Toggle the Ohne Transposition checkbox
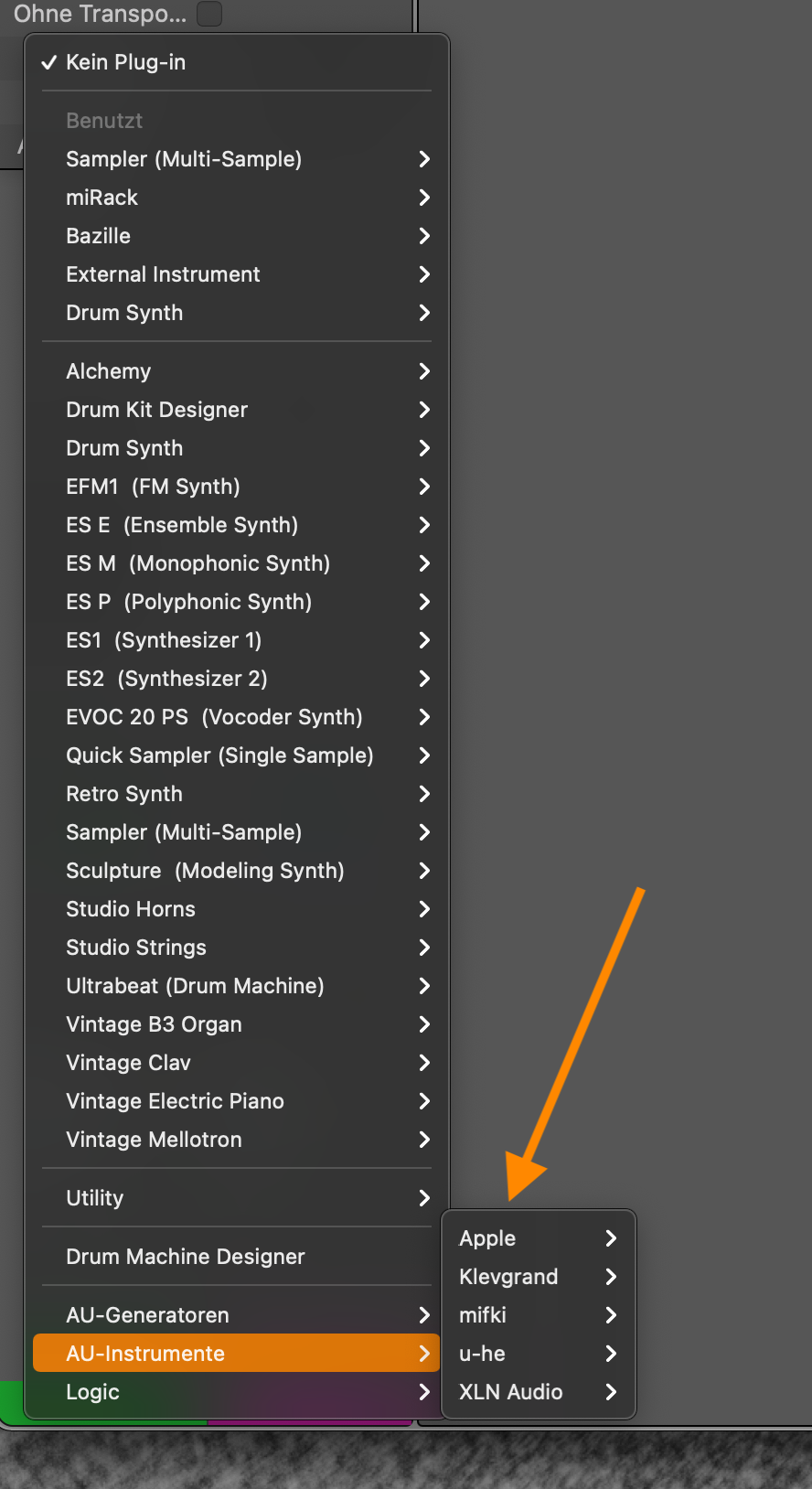The width and height of the screenshot is (812, 1489). tap(209, 14)
